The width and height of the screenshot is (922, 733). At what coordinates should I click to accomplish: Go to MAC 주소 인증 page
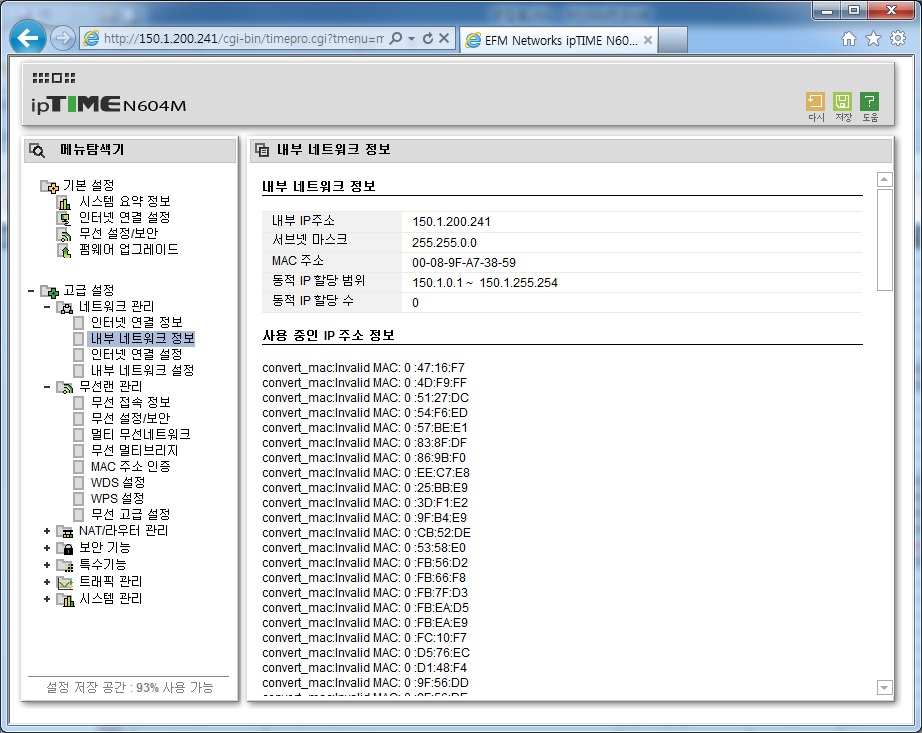click(x=131, y=467)
